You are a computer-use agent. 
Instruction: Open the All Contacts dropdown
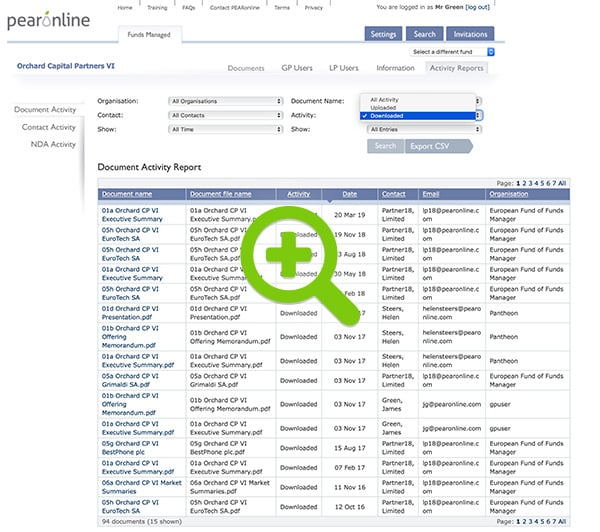tap(225, 115)
